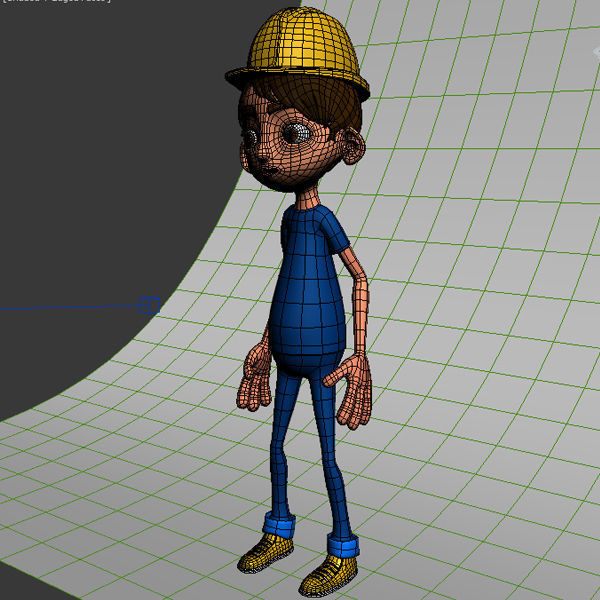Pick the light-blue cuff above front sneaker

(x=343, y=546)
